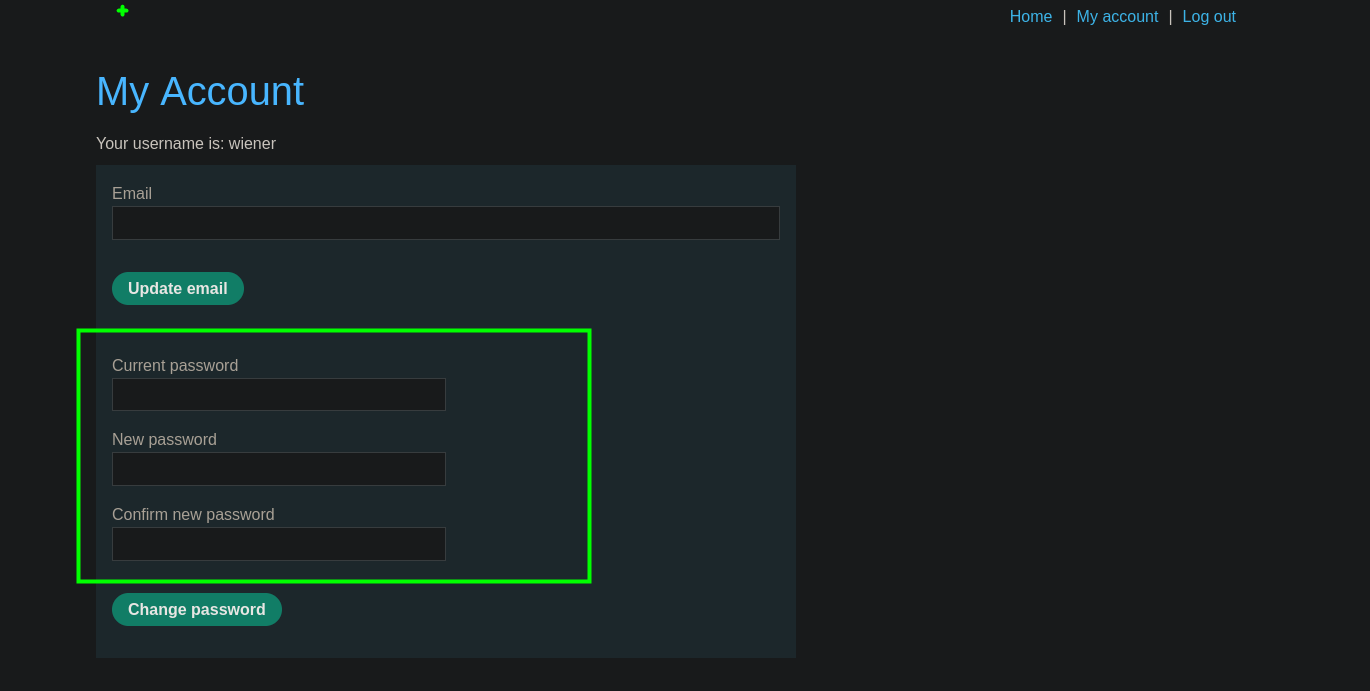Open the My account link
The height and width of the screenshot is (691, 1370).
(1117, 17)
